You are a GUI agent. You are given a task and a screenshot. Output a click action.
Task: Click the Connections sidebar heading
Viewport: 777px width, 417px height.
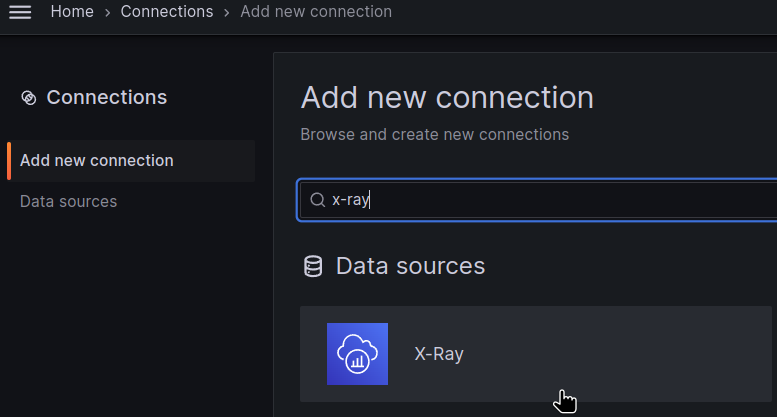click(106, 97)
